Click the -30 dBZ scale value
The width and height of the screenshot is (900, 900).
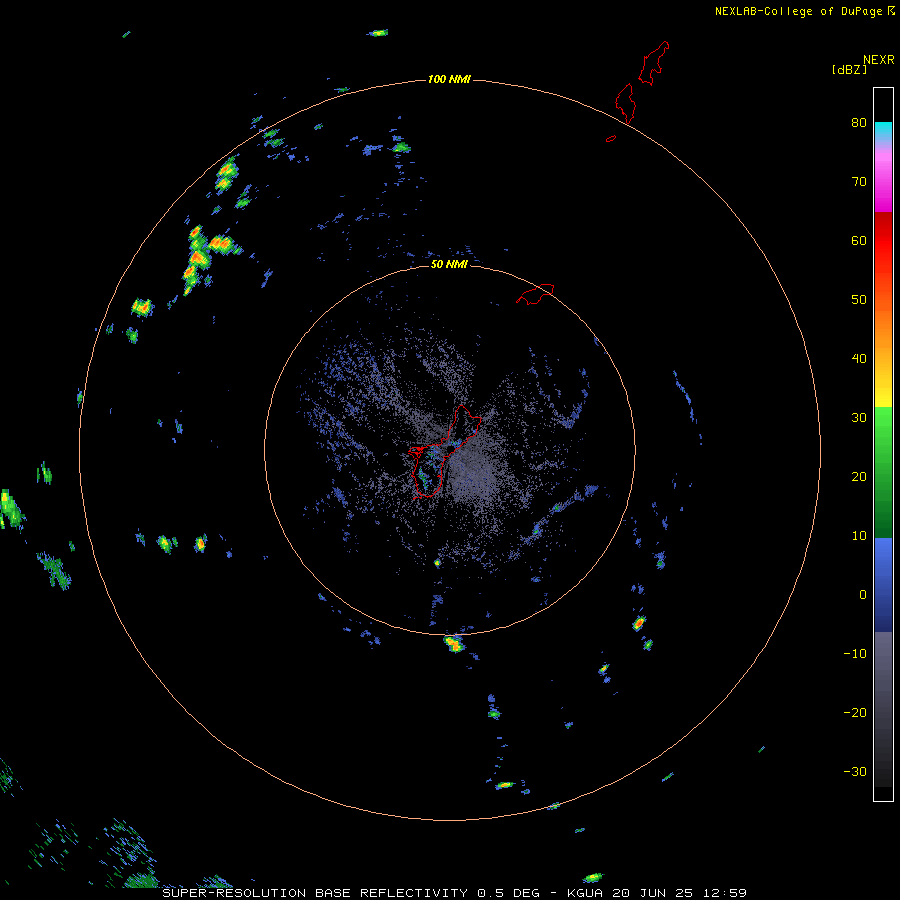coord(855,771)
